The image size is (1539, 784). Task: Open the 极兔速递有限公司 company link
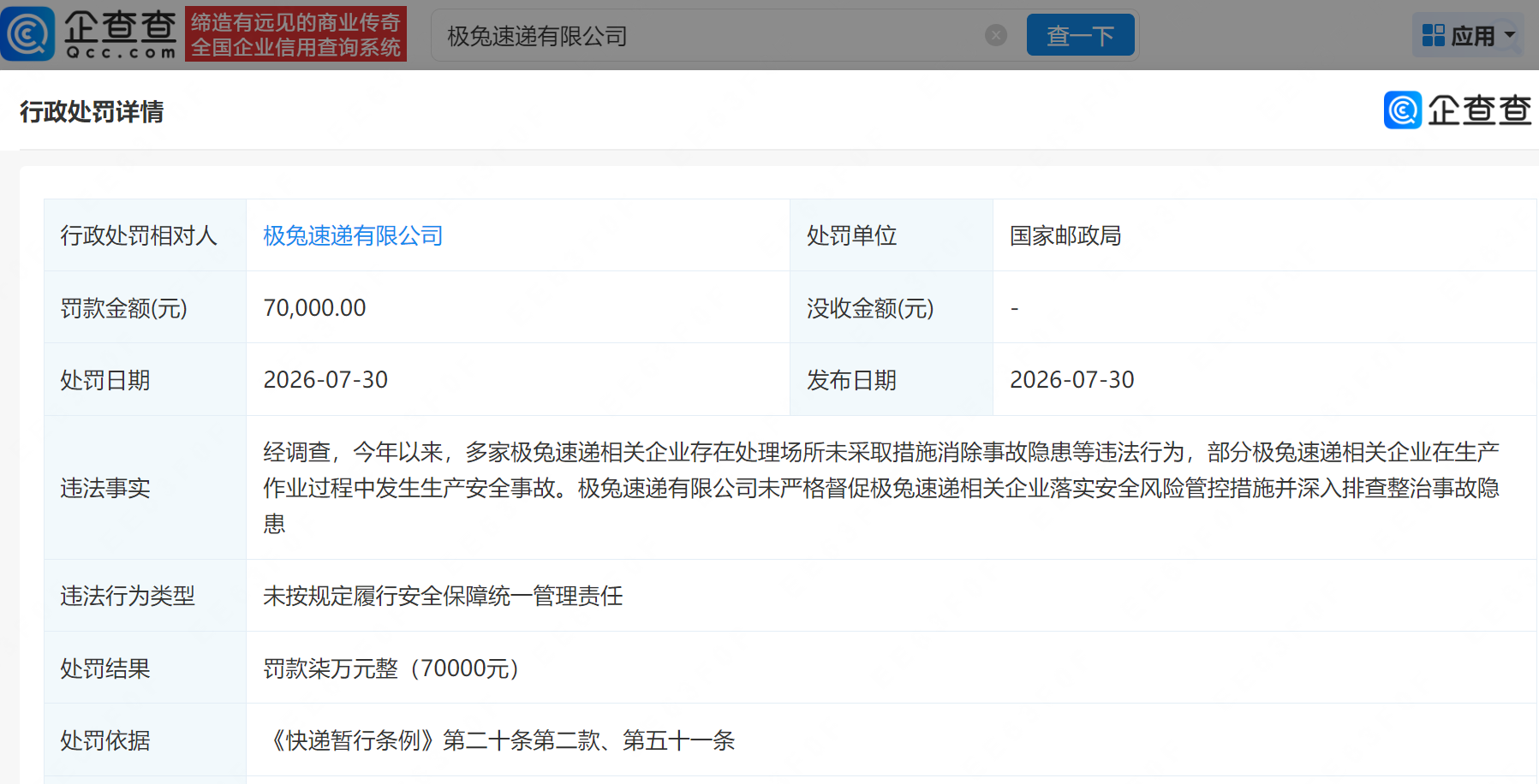[353, 235]
